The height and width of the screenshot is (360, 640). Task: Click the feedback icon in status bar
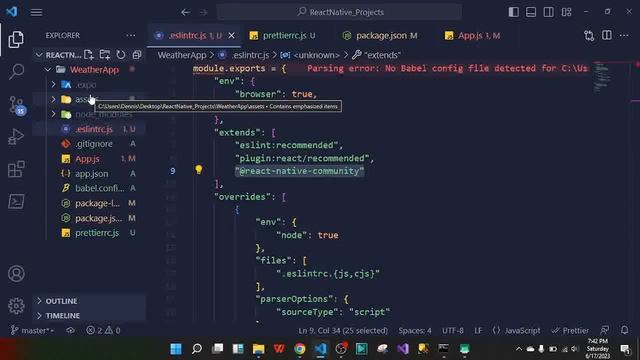[605, 330]
